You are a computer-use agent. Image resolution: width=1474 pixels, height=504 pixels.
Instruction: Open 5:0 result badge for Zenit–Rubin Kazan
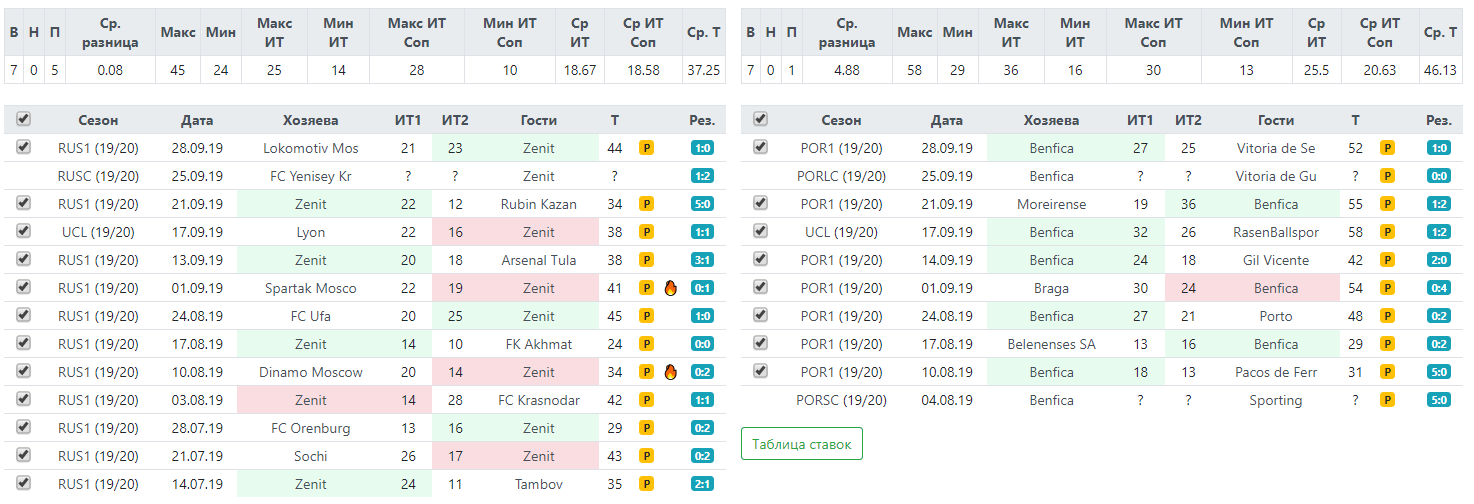[x=702, y=204]
